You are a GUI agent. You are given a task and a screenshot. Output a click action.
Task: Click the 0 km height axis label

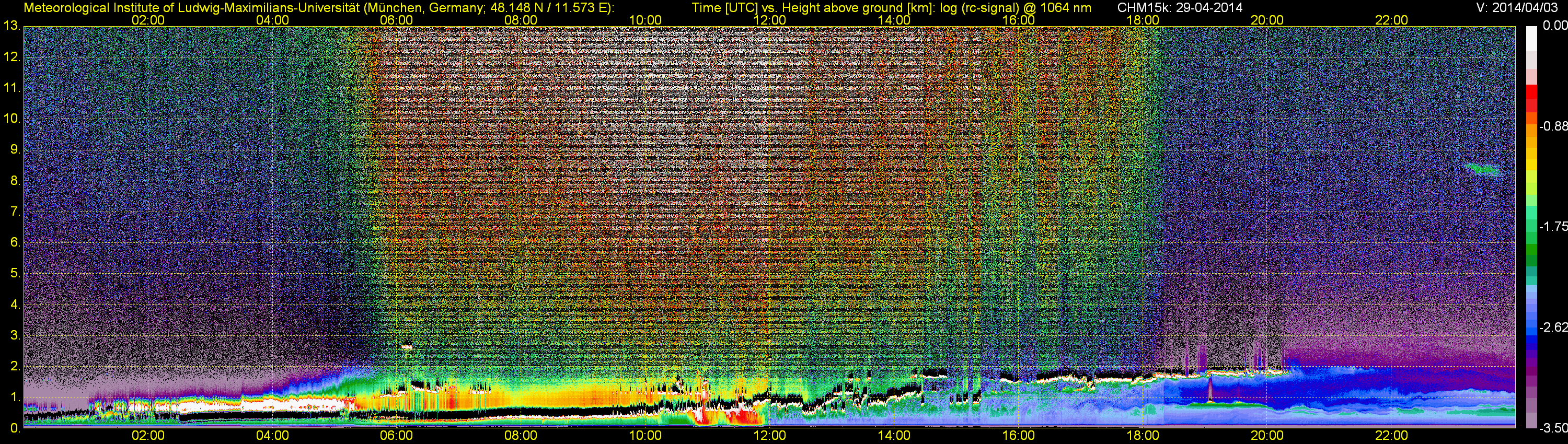click(15, 428)
